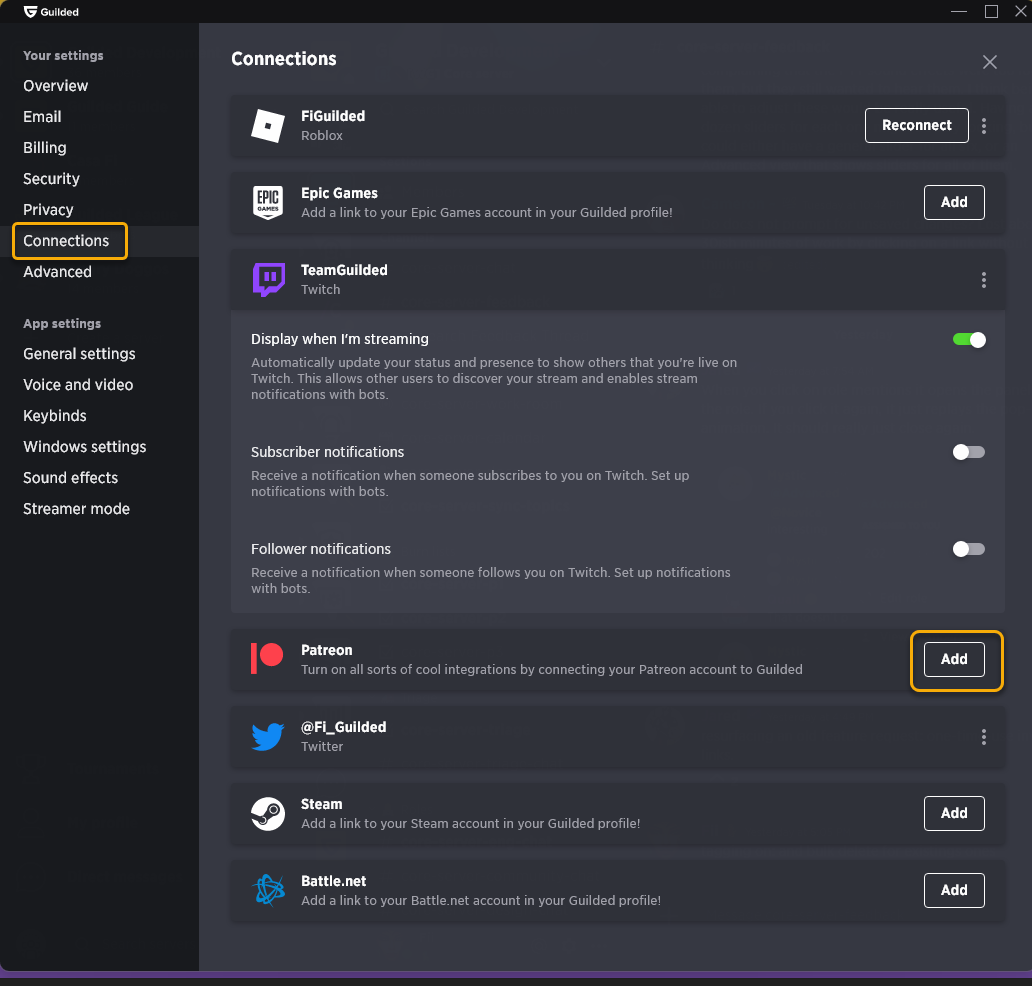Click the Epic Games logo icon
The image size is (1032, 986).
[268, 203]
